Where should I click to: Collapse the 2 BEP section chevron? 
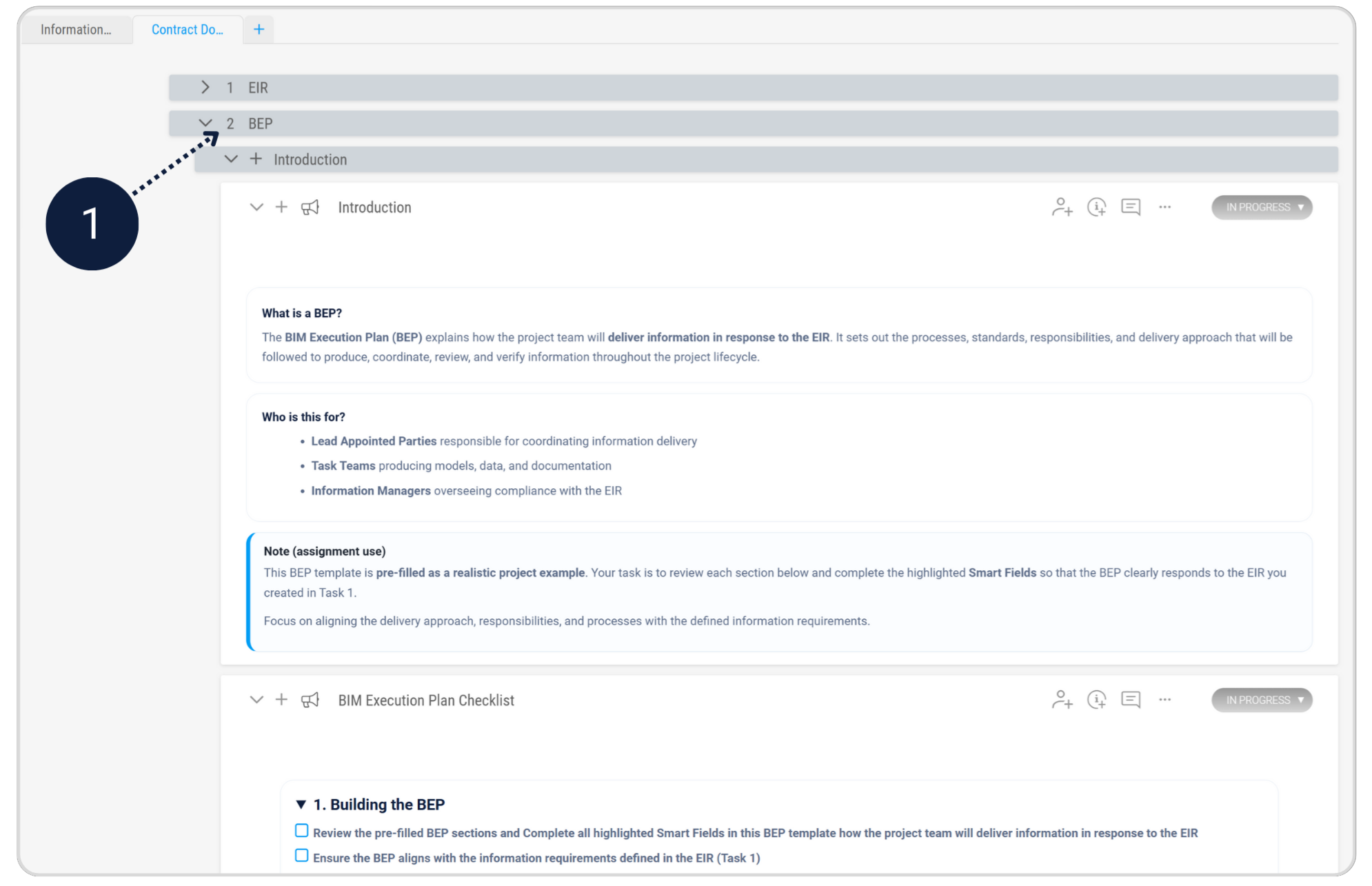coord(205,123)
